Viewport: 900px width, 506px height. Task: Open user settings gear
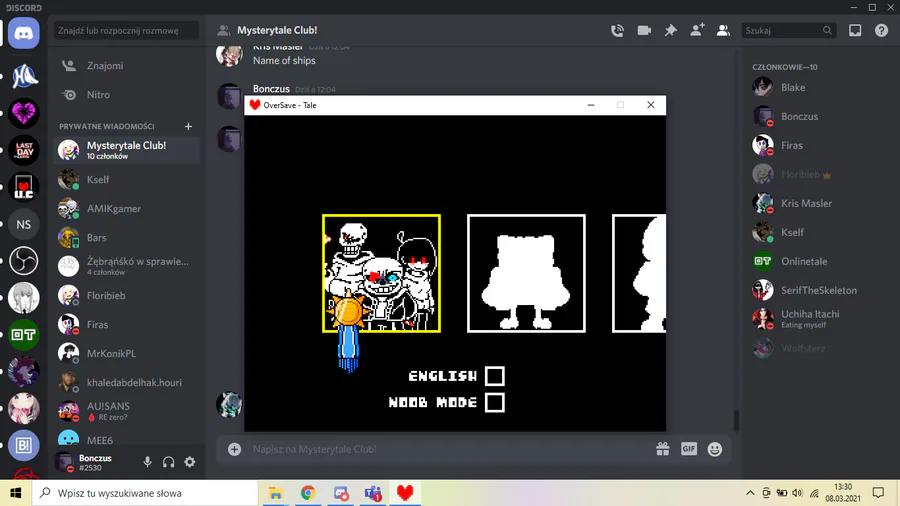pos(189,462)
